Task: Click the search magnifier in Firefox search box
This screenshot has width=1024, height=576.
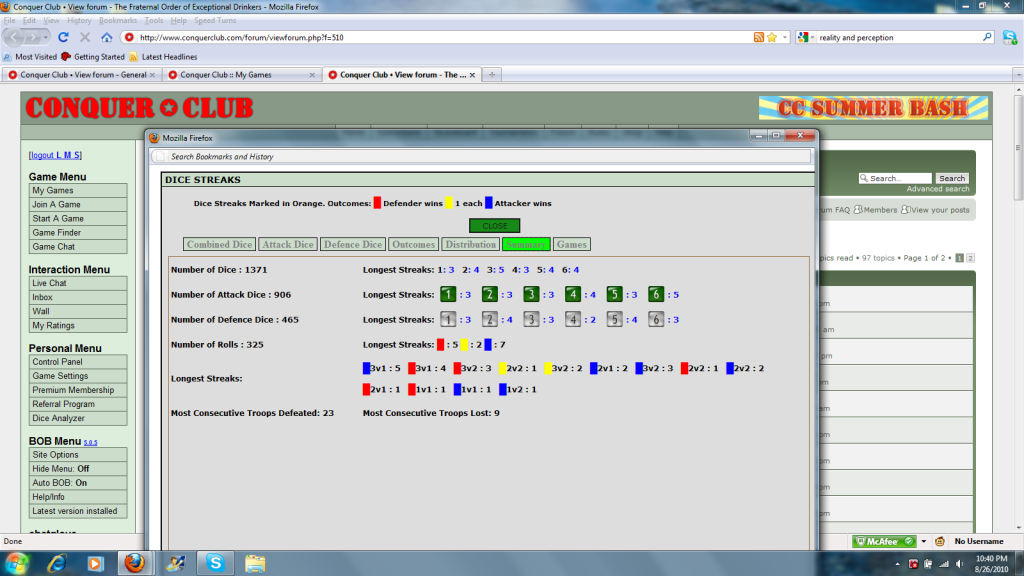Action: coord(987,37)
